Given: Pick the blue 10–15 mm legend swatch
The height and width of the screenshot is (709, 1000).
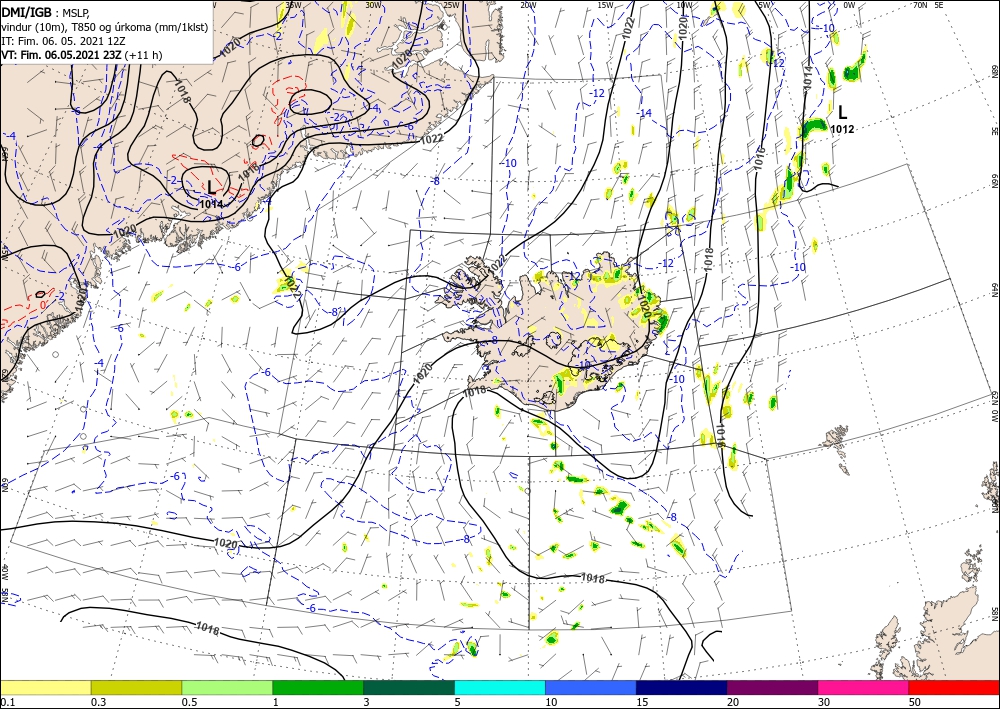Looking at the screenshot, I should pyautogui.click(x=591, y=687).
